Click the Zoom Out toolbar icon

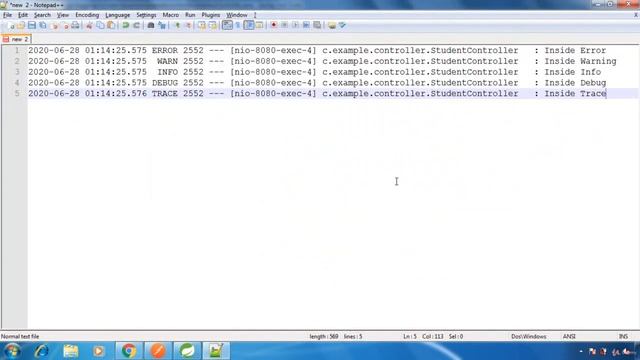click(188, 25)
